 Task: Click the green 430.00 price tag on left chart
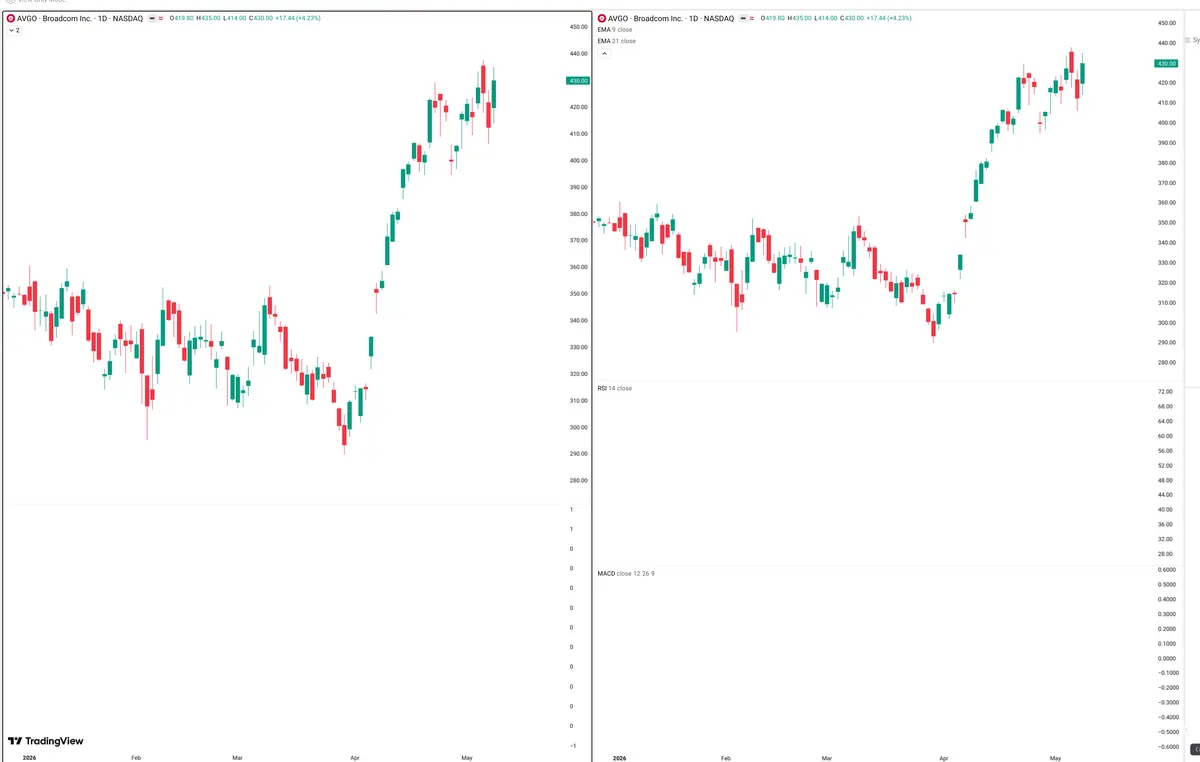click(578, 80)
